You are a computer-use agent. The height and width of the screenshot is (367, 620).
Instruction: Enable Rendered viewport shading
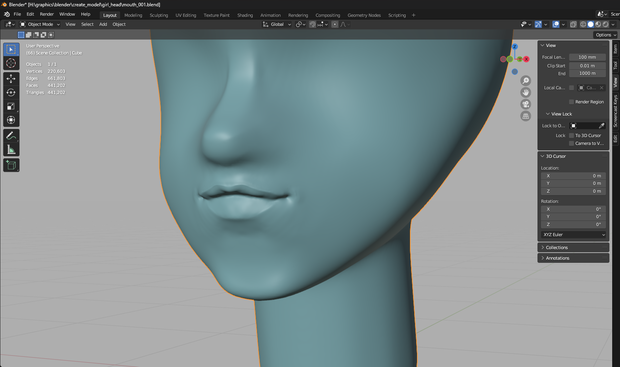(x=605, y=25)
